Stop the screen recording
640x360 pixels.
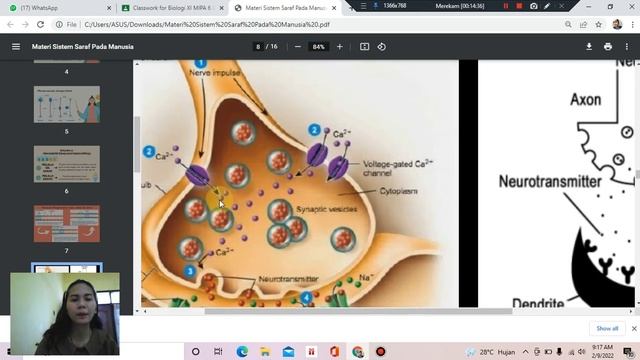pos(519,6)
